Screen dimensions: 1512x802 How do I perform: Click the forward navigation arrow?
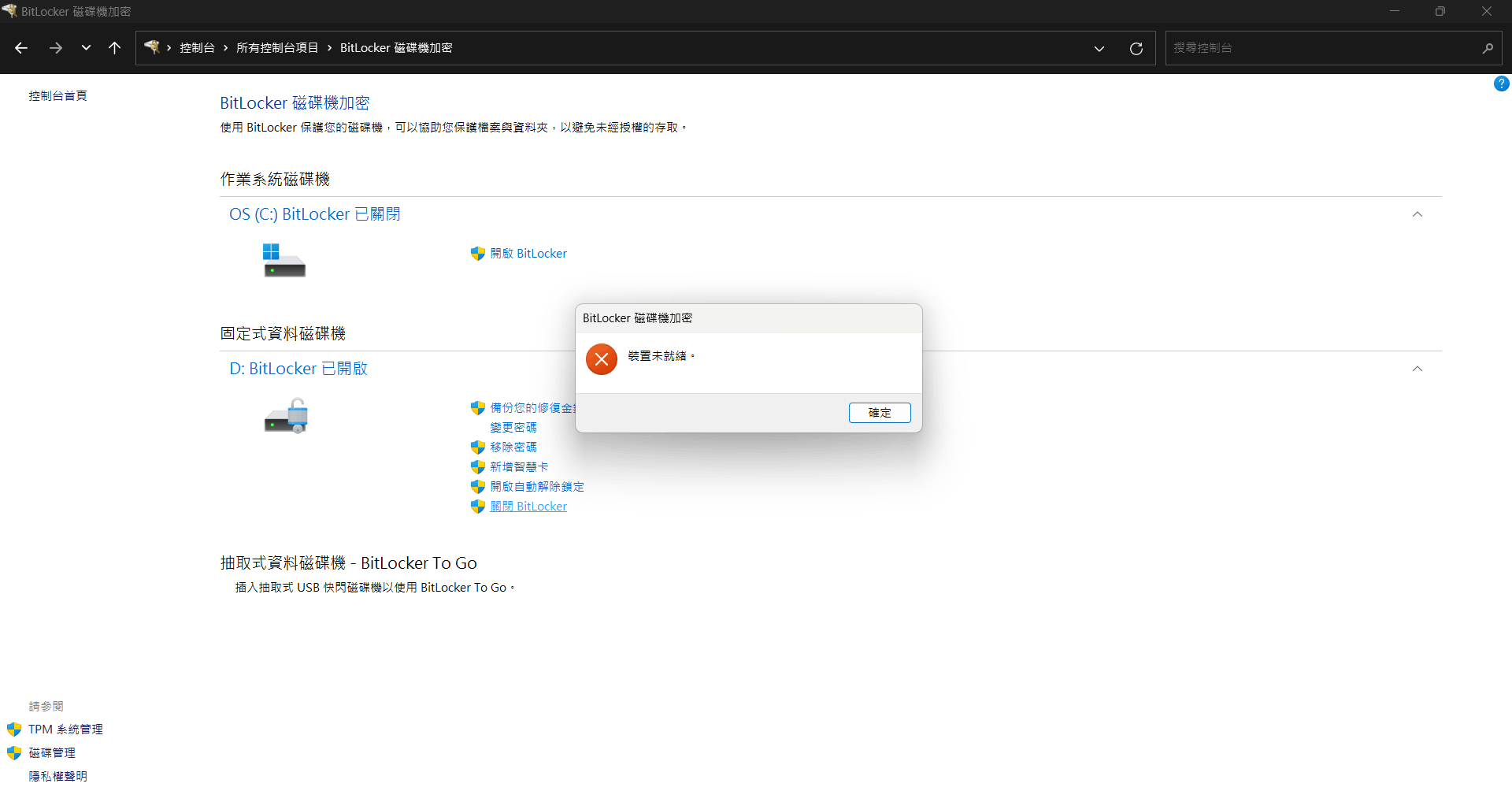click(56, 48)
